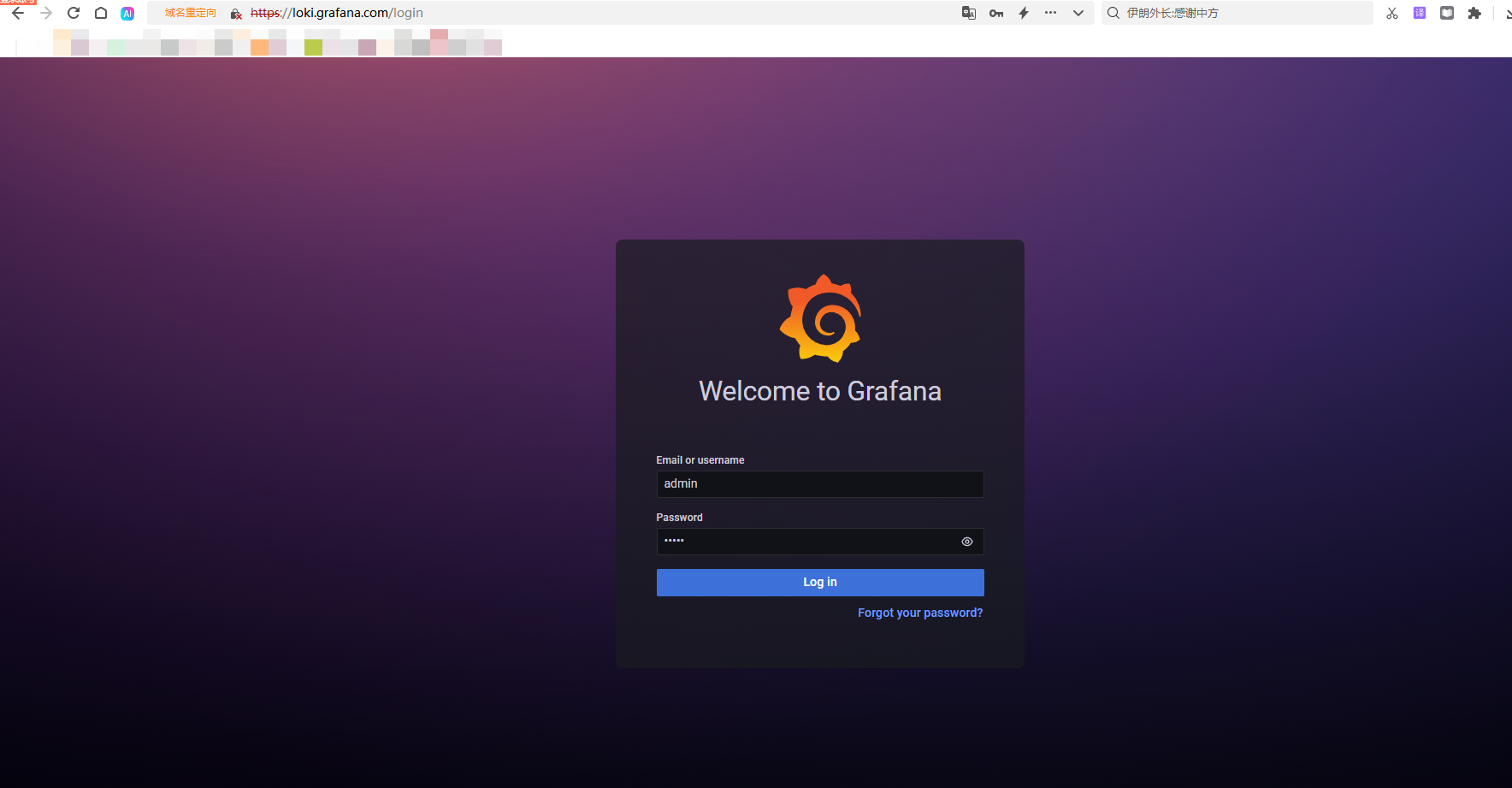The height and width of the screenshot is (788, 1512).
Task: Open the extension icon left of the puzzle piece
Action: click(x=1447, y=13)
